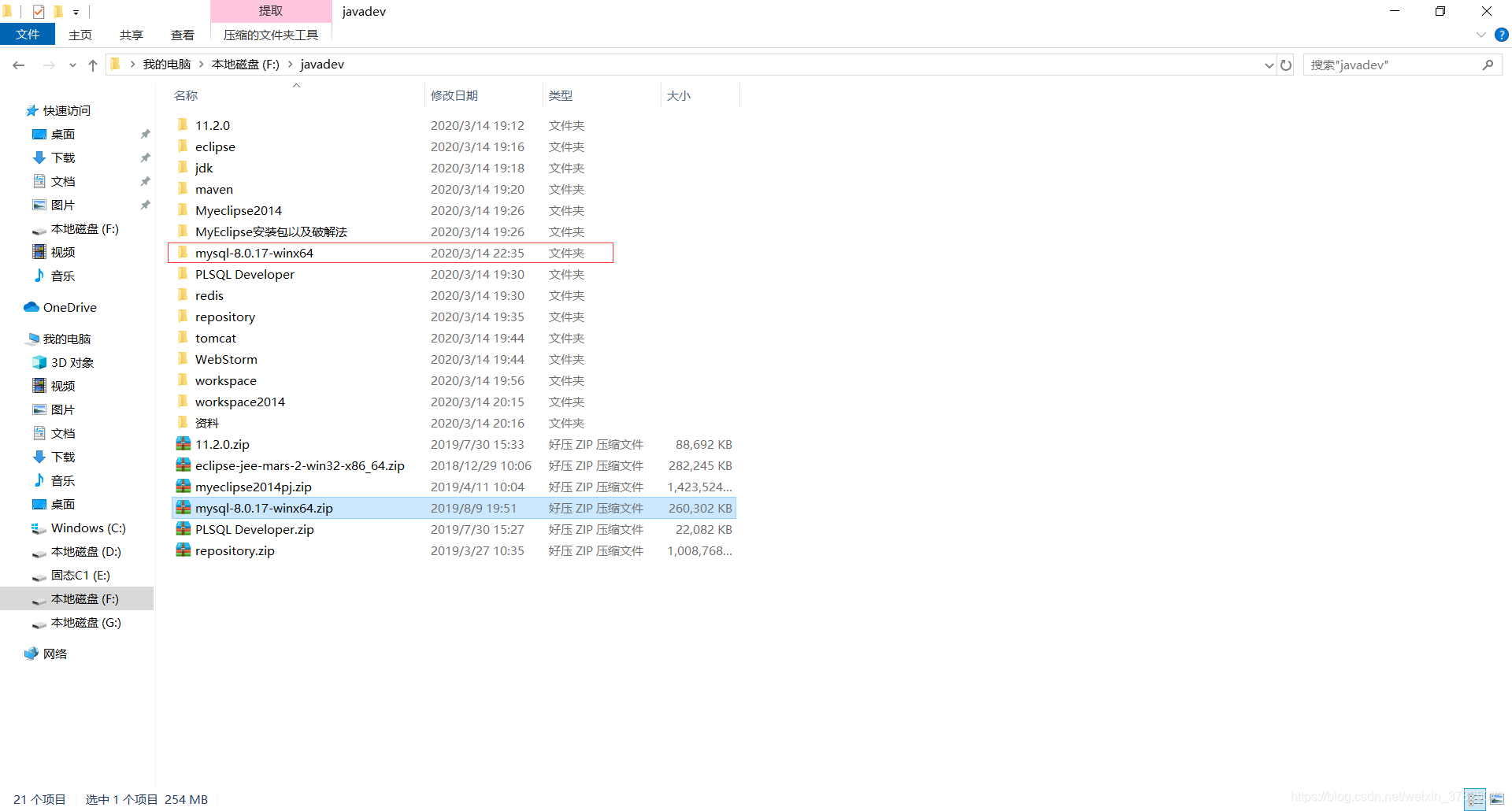
Task: Open 快速访问 in the navigation pane
Action: coord(67,110)
